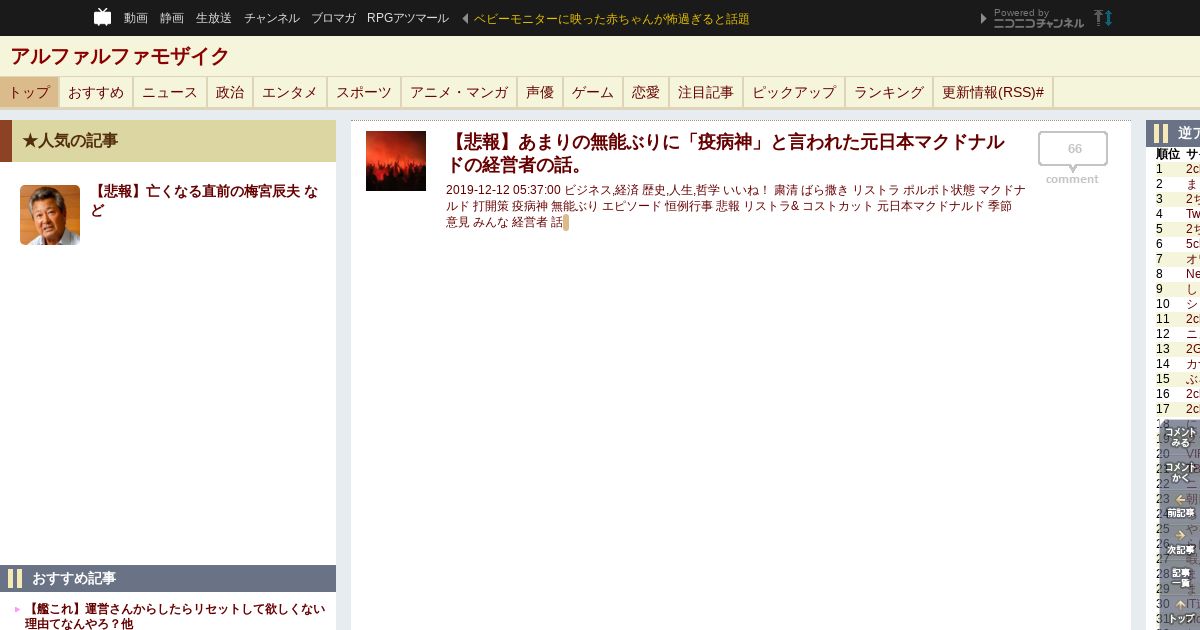Viewport: 1200px width, 630px height.
Task: Click the small badge after article tags
Action: coord(566,222)
